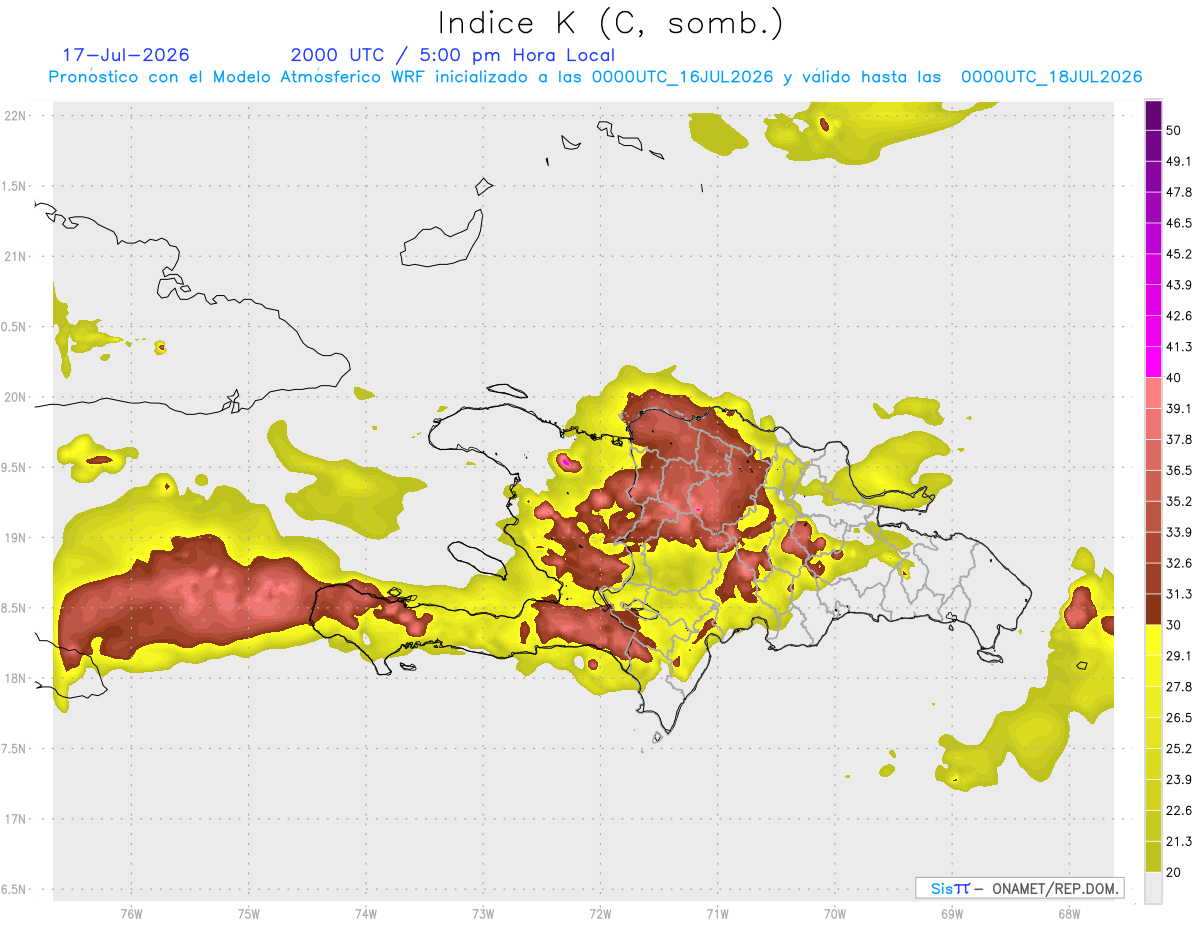Click the "73W" longitude label

[483, 913]
